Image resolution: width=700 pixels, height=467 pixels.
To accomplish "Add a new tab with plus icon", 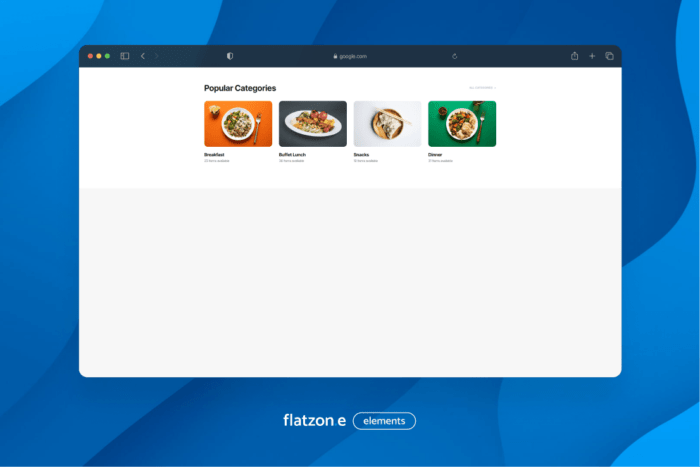I will pyautogui.click(x=592, y=56).
